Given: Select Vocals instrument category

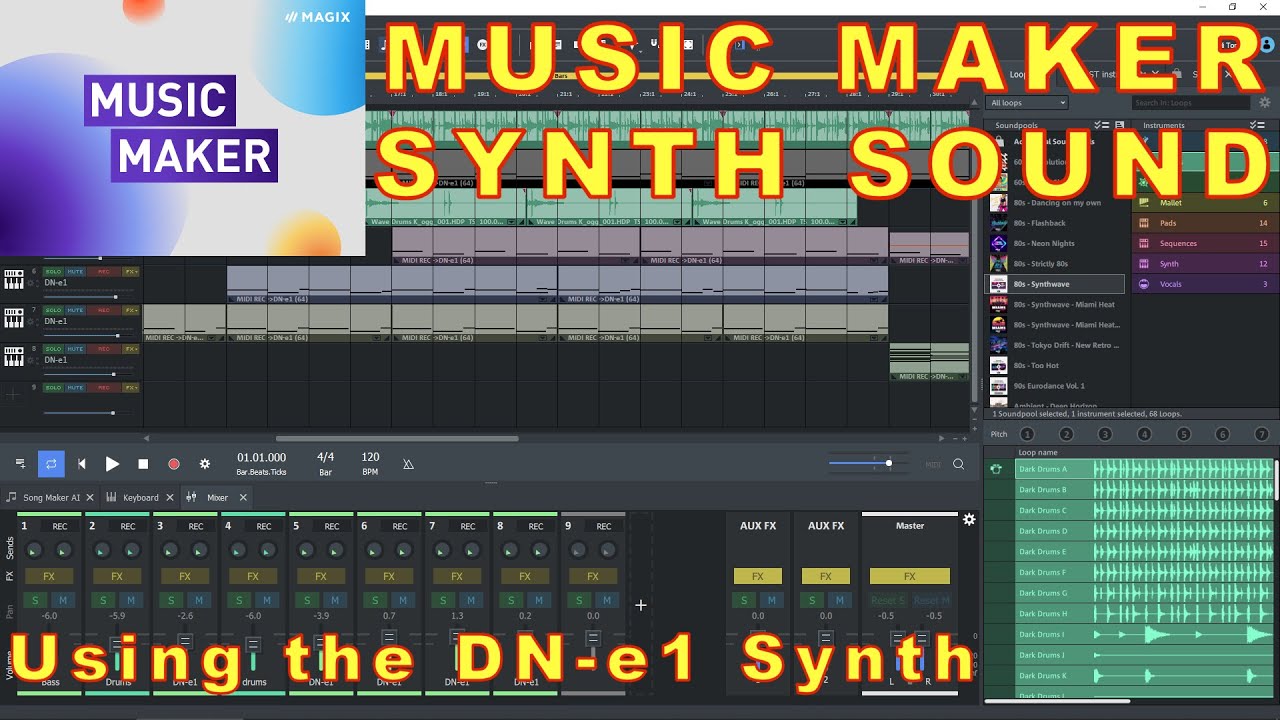Looking at the screenshot, I should (1203, 284).
